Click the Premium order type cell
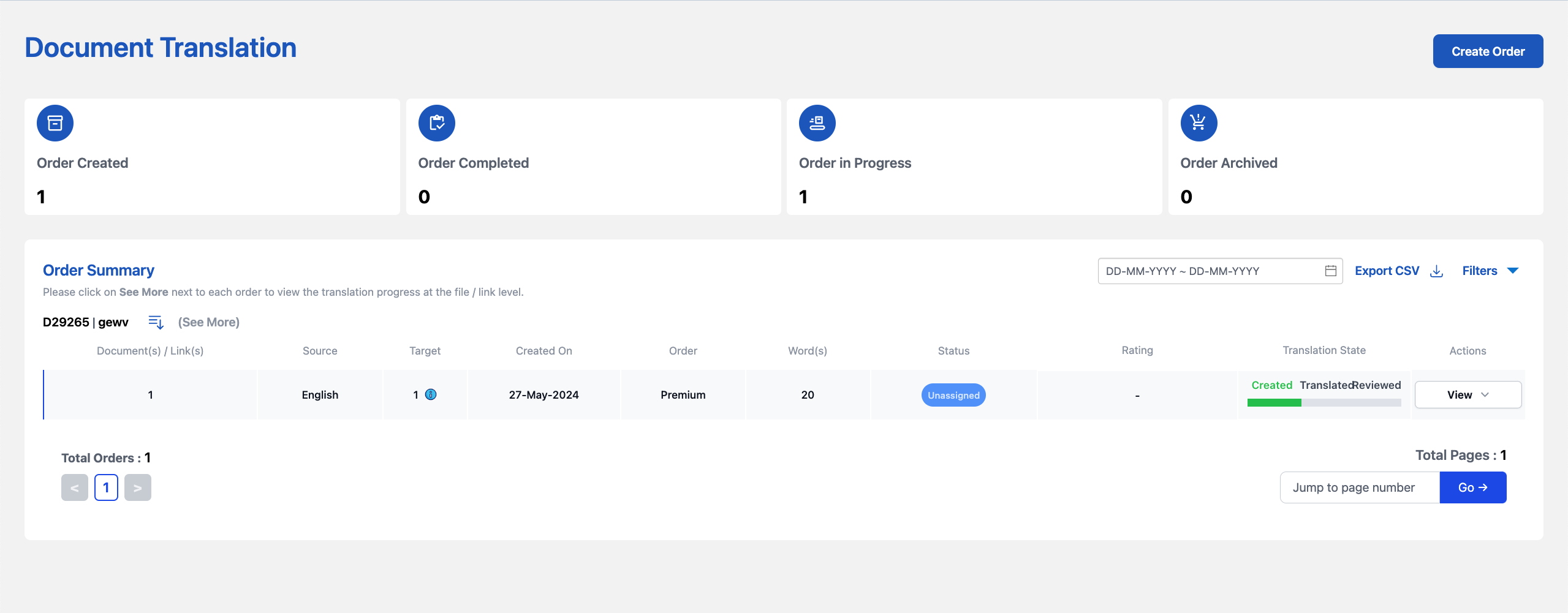Viewport: 1568px width, 613px height. pyautogui.click(x=683, y=395)
